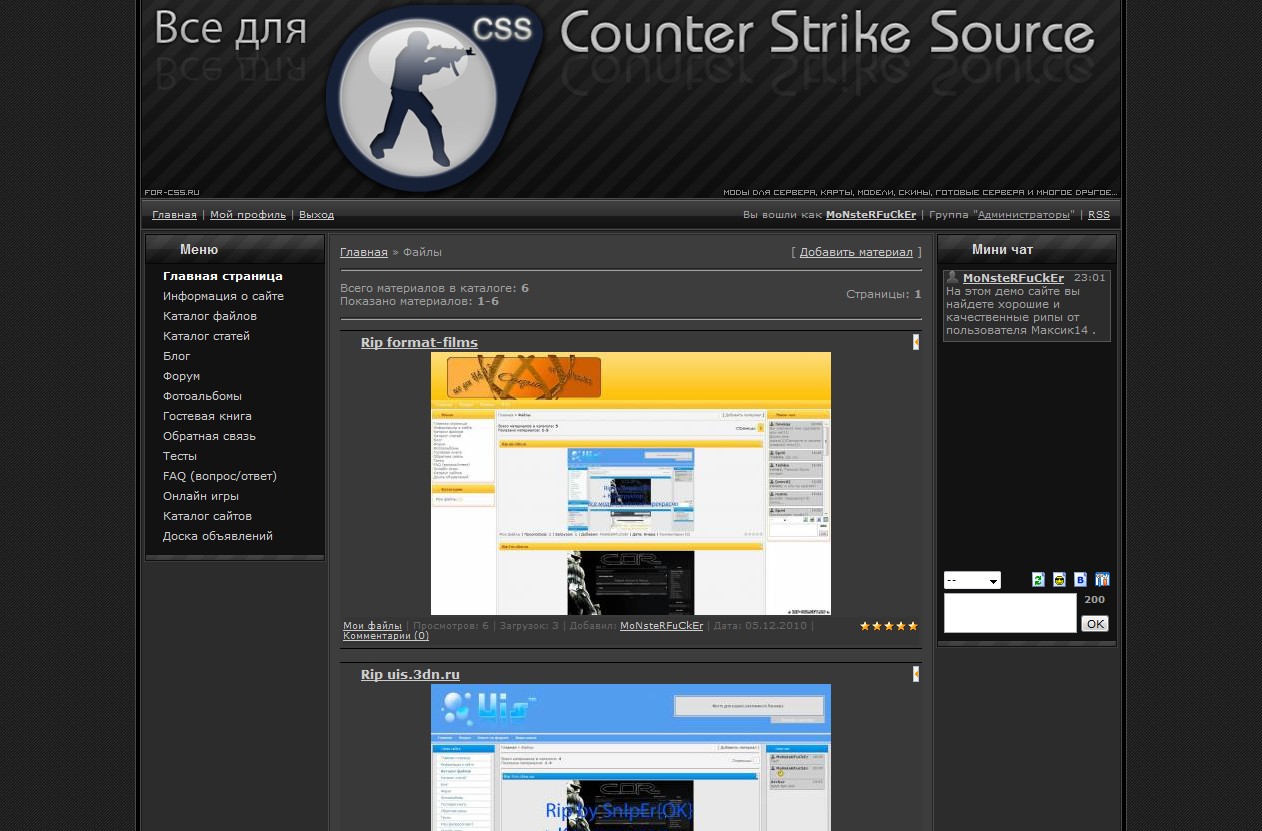Open the Rip format-films screenshot thumbnail
Viewport: 1262px width, 831px height.
coord(630,483)
